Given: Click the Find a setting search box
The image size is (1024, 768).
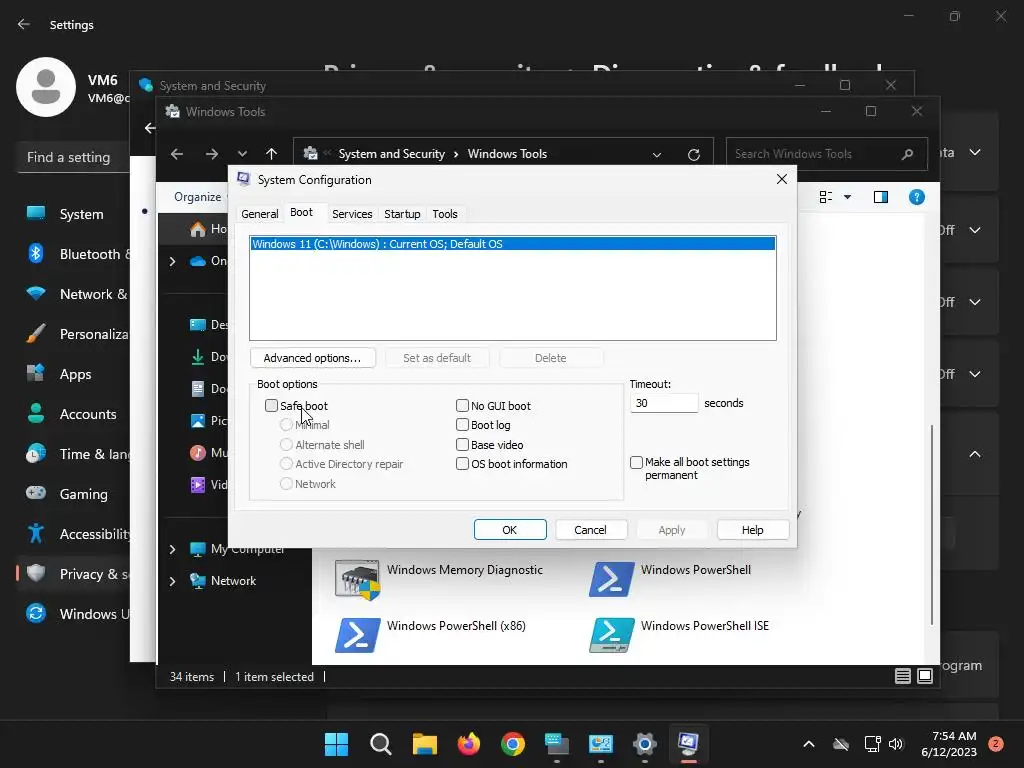Looking at the screenshot, I should click(73, 157).
